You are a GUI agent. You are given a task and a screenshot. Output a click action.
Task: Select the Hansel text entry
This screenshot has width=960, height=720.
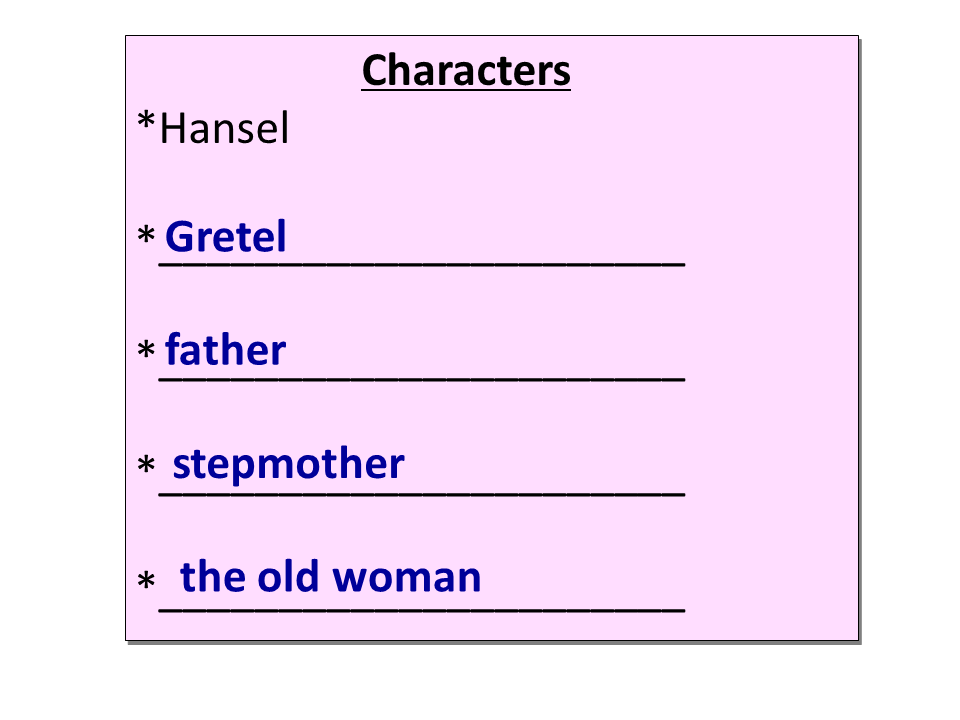pyautogui.click(x=224, y=128)
